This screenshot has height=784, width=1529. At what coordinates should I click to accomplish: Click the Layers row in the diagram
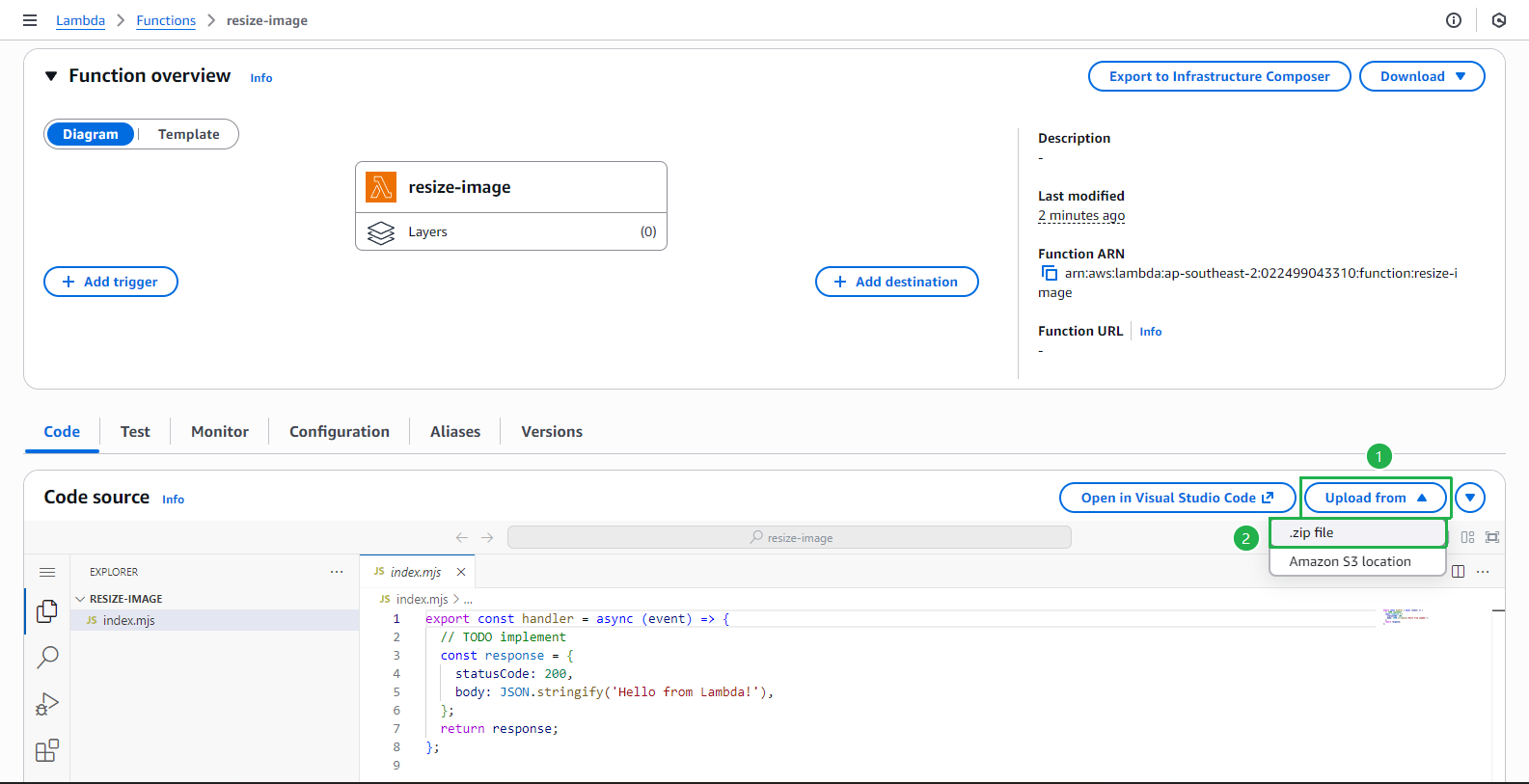[x=511, y=231]
